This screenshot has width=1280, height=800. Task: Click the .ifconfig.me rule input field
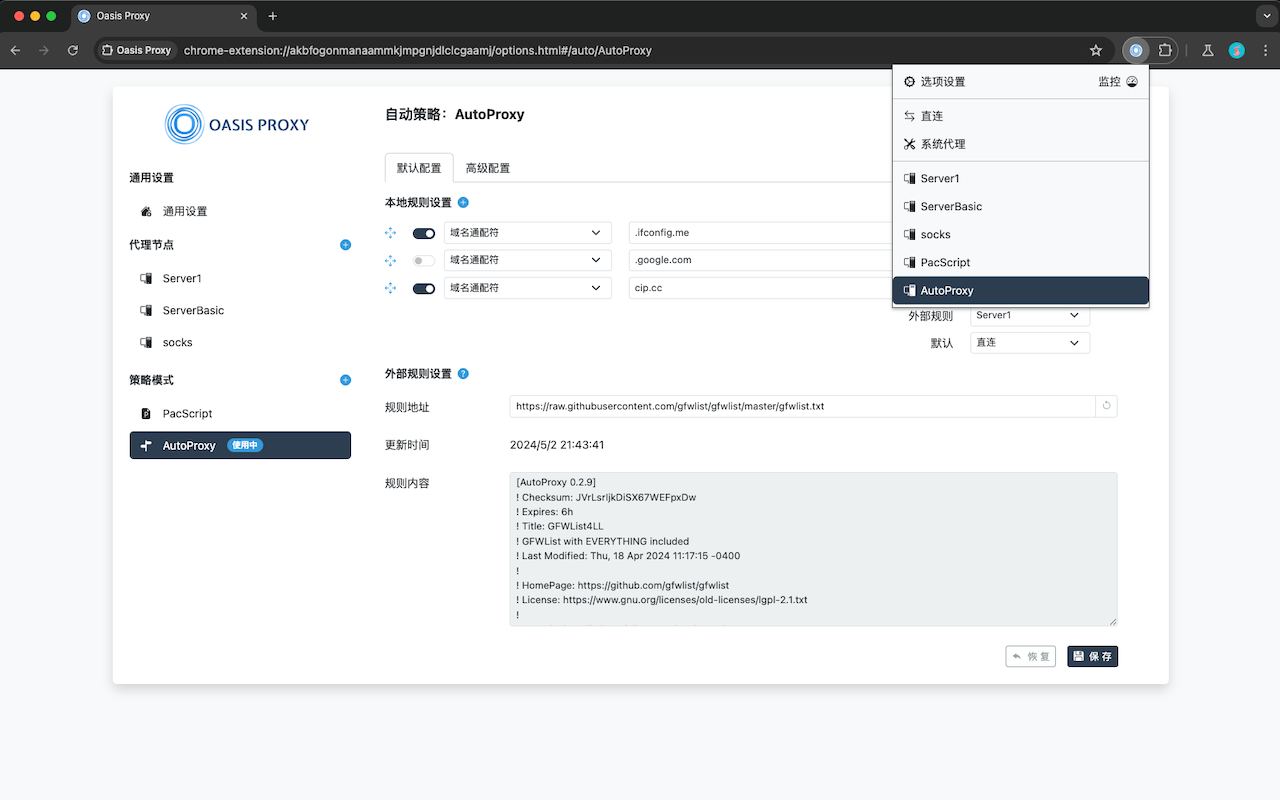[x=760, y=232]
